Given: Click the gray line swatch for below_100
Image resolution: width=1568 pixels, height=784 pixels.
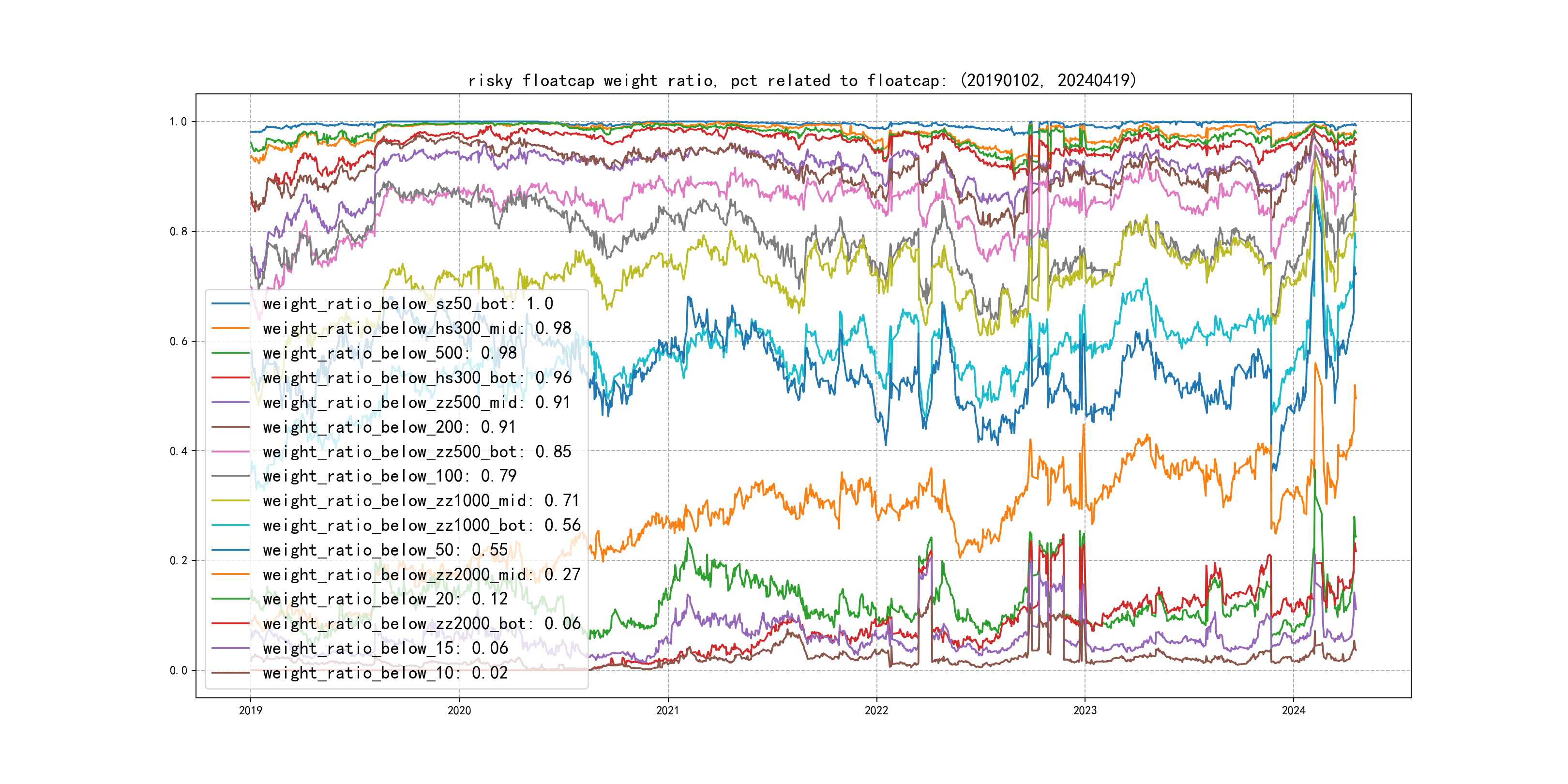Looking at the screenshot, I should click(230, 476).
